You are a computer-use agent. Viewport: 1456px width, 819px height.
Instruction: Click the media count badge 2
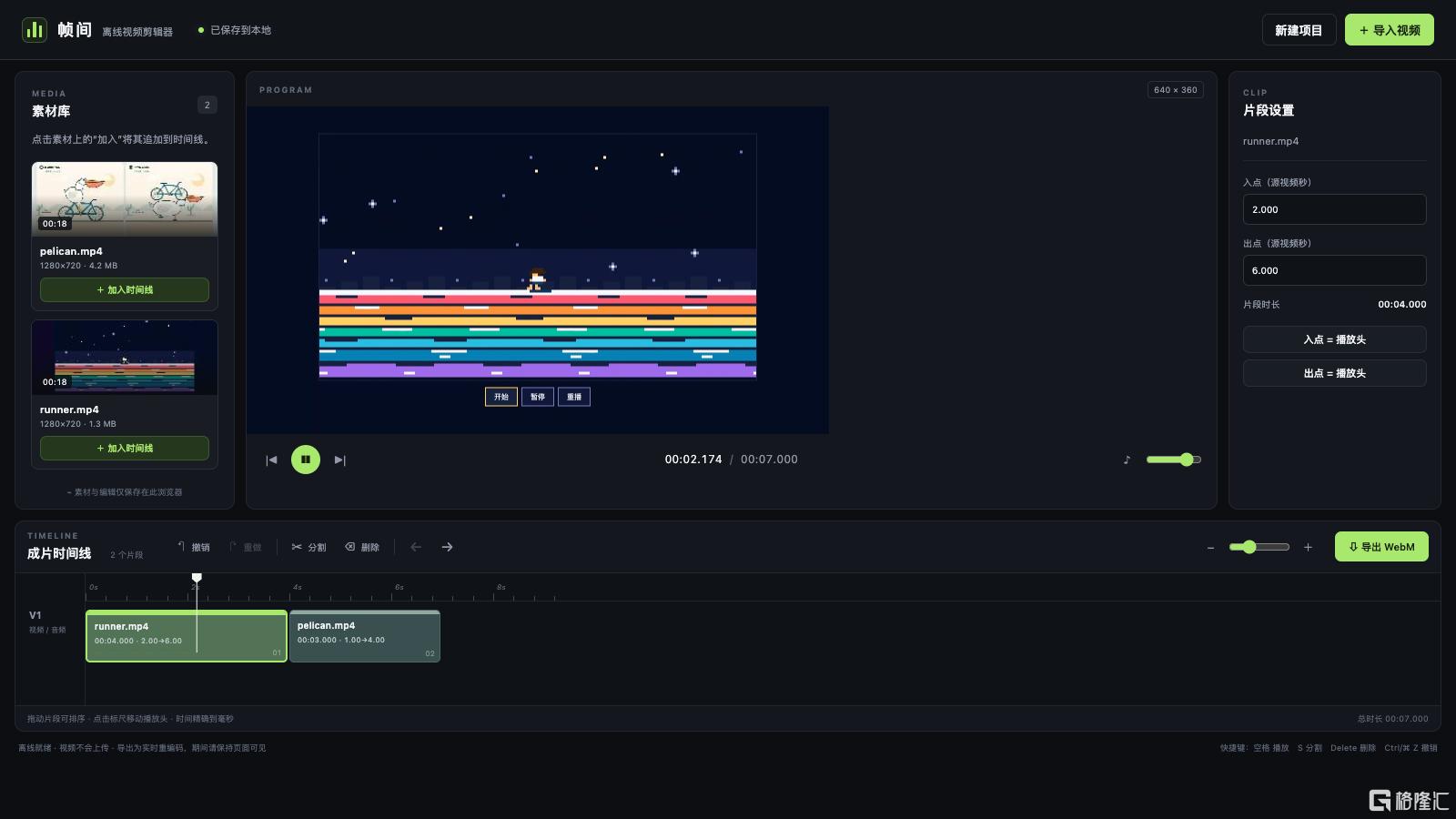[x=207, y=105]
